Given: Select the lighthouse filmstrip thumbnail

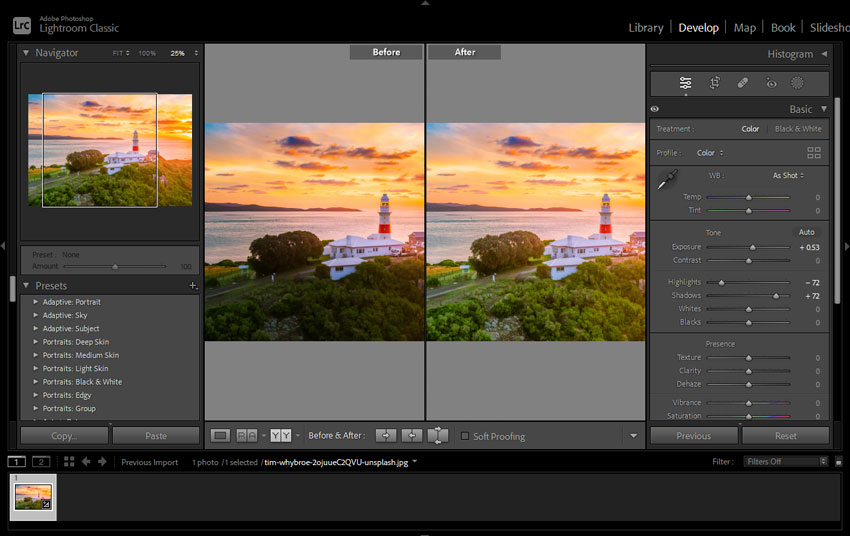Looking at the screenshot, I should pos(33,497).
